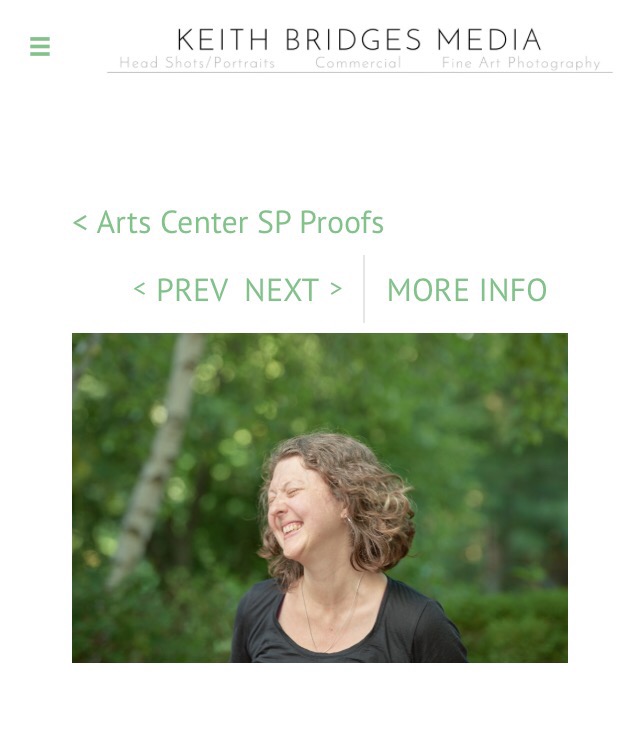Click the left arrow beside PREV
This screenshot has height=732, width=637.
pos(139,289)
